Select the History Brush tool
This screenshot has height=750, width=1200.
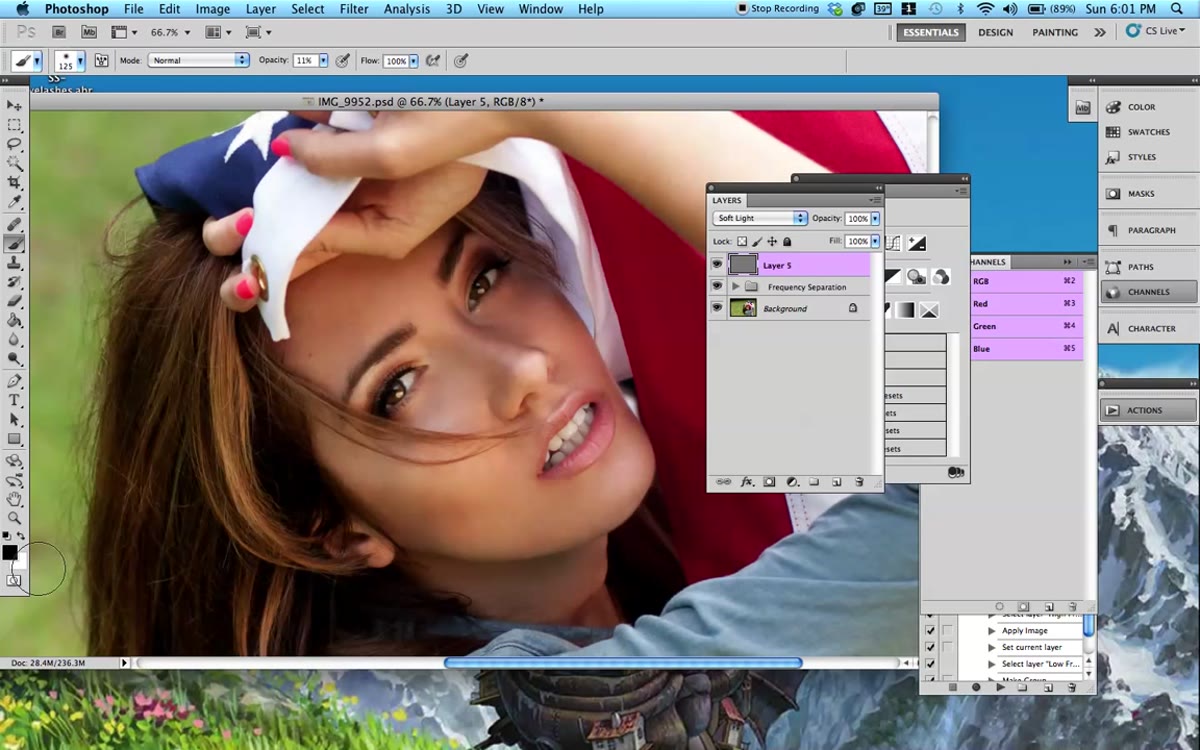pyautogui.click(x=14, y=281)
